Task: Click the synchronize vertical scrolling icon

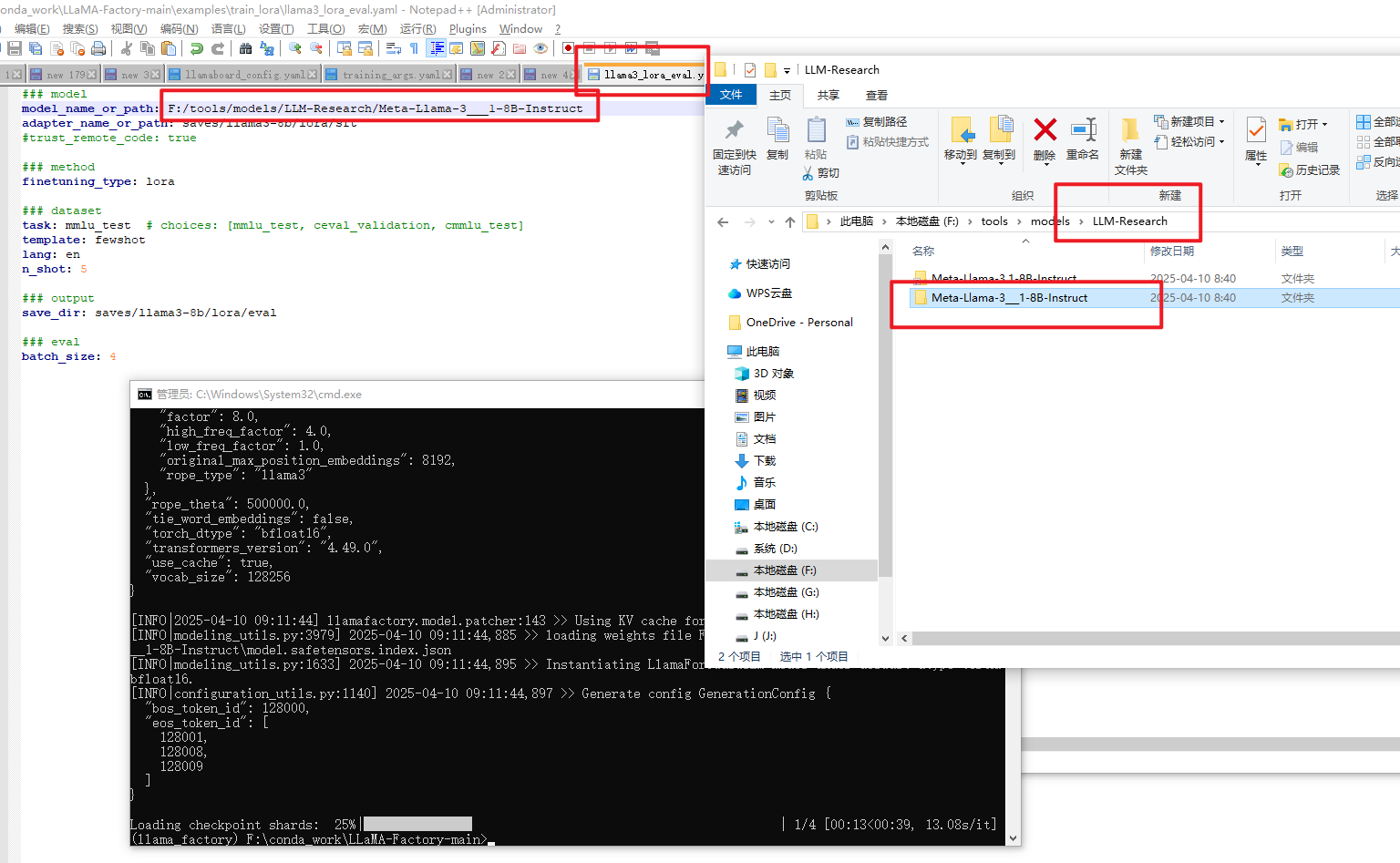Action: coord(345,48)
